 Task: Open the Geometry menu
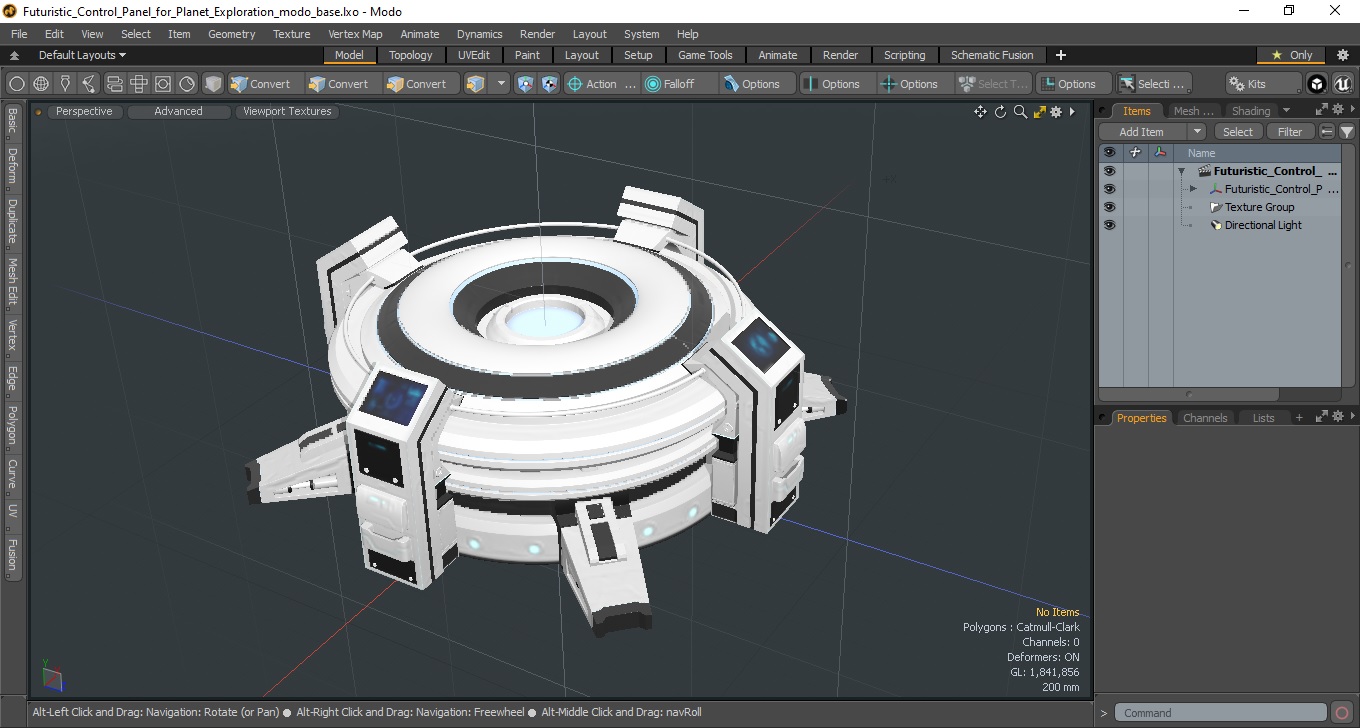tap(231, 34)
